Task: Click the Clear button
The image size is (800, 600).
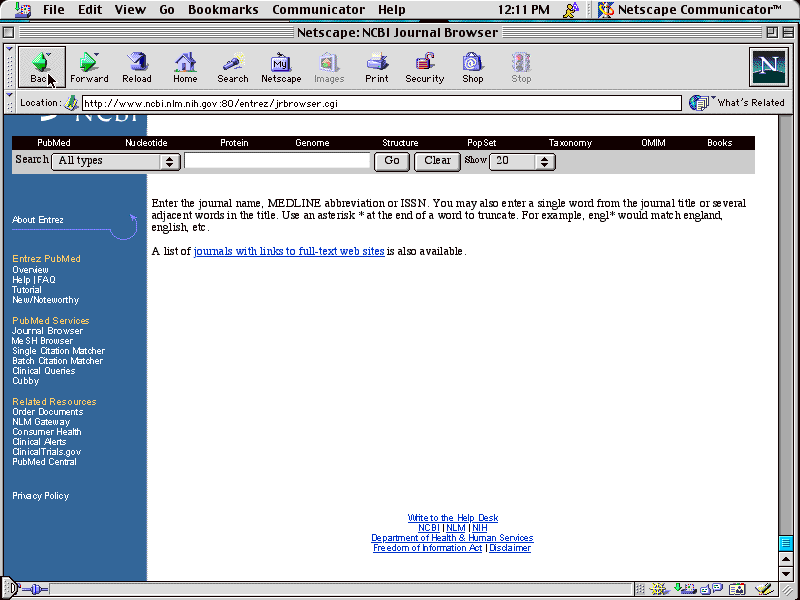Action: (437, 161)
